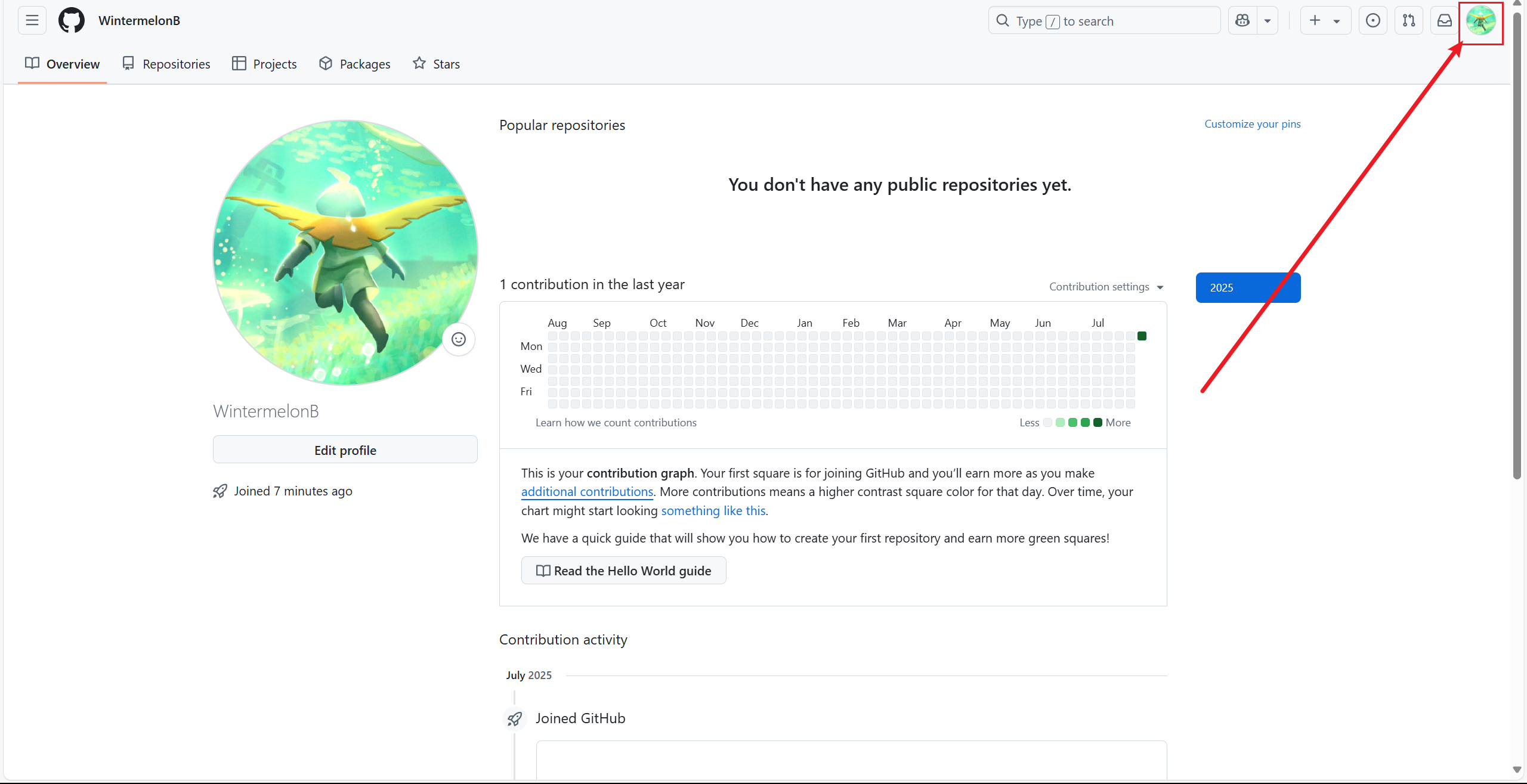Viewport: 1527px width, 784px height.
Task: Click 'July 2025' activity label
Action: pos(529,675)
